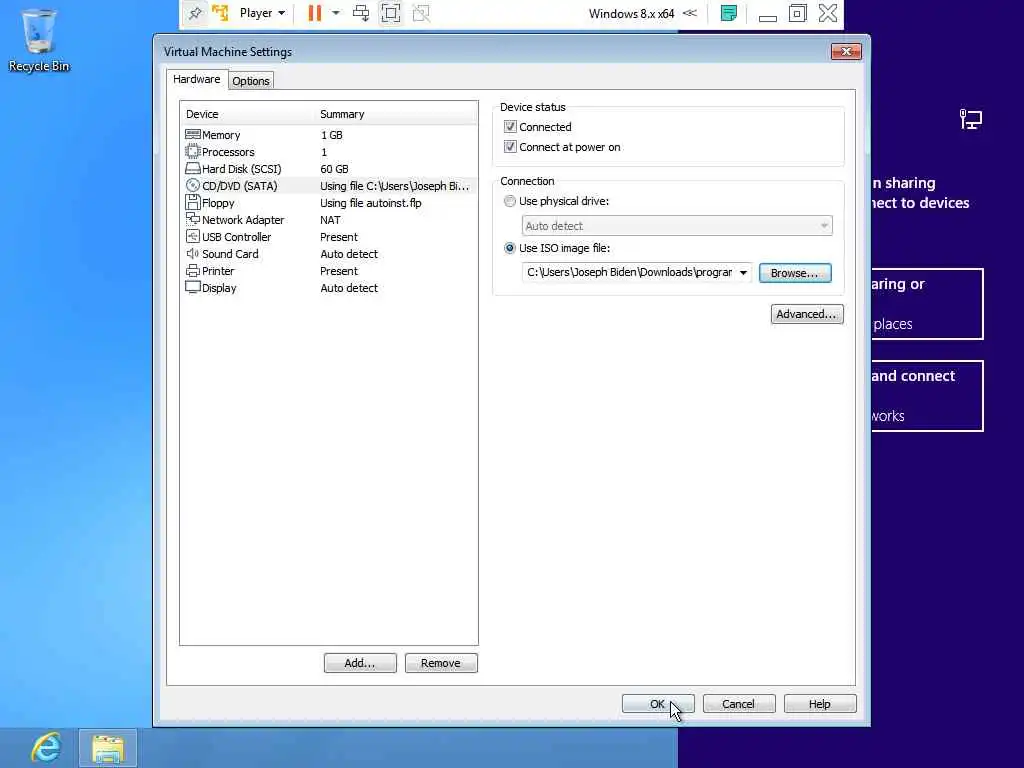Switch to Hardware tab

click(197, 79)
